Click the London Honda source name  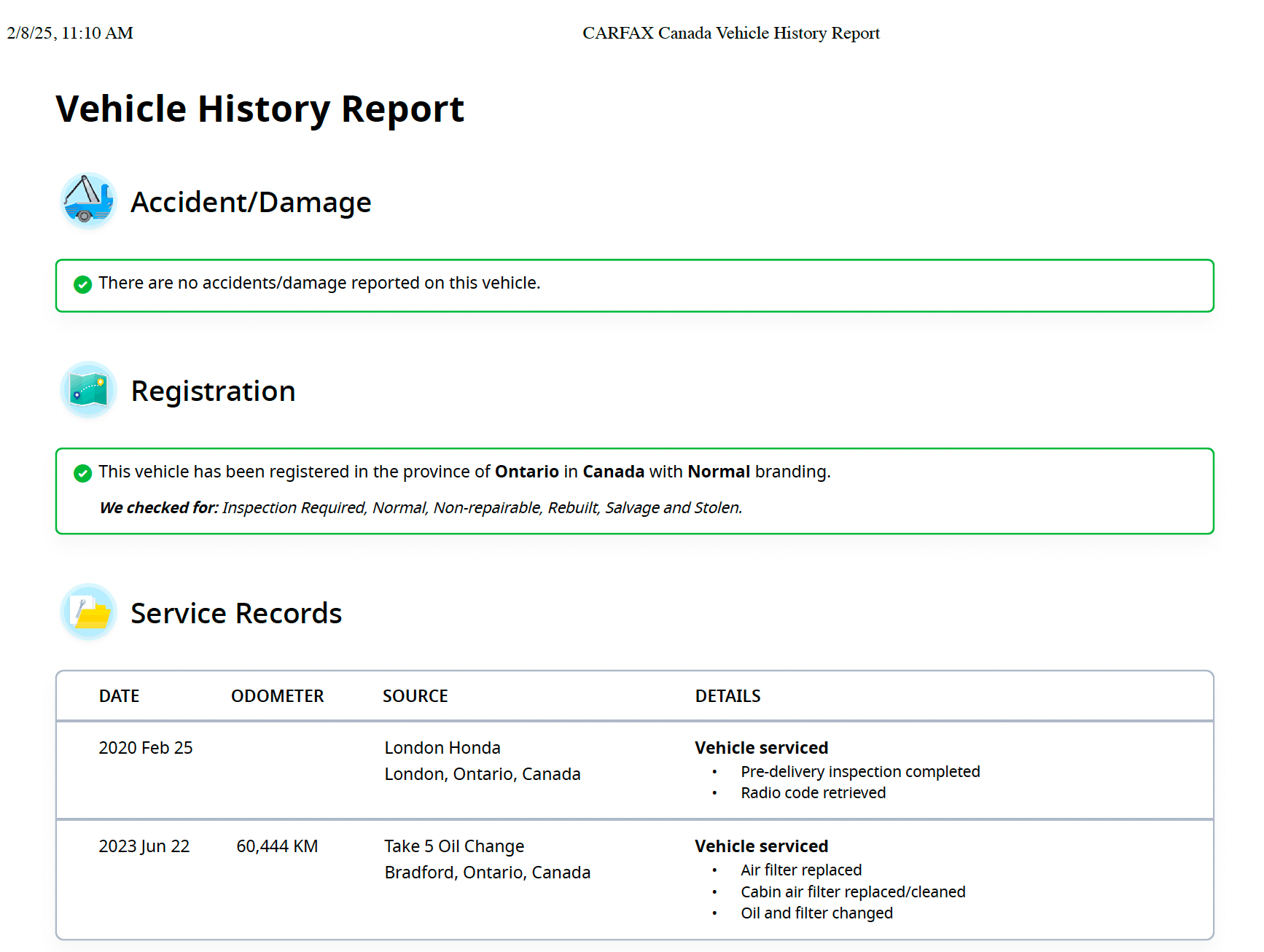[442, 748]
